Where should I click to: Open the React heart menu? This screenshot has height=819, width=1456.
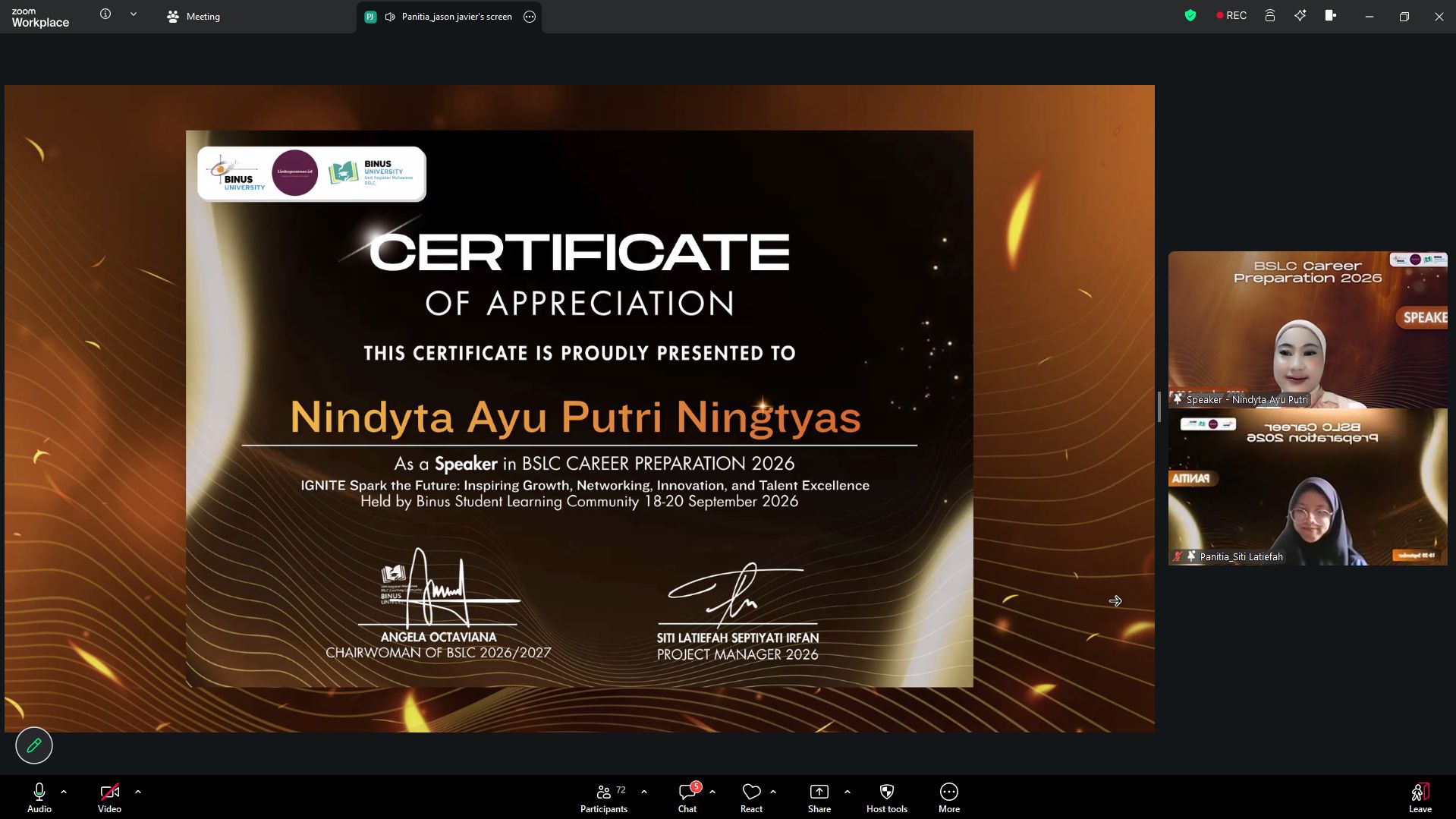pos(751,797)
